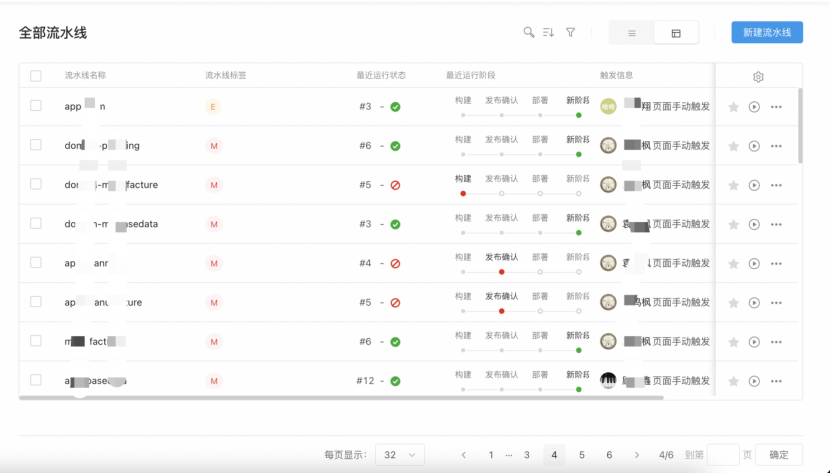Click run number #12
This screenshot has height=473, width=830.
click(x=365, y=380)
